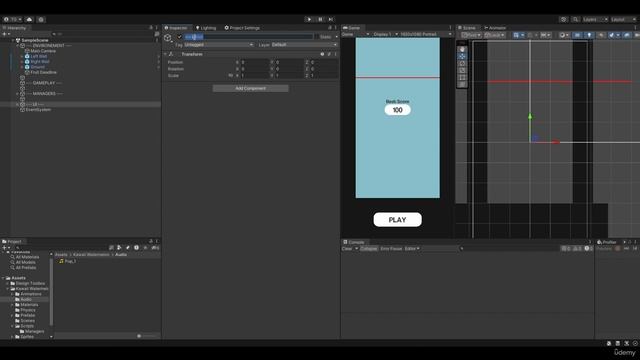This screenshot has width=640, height=360.
Task: Open the Layers dropdown in top toolbar
Action: pos(595,19)
